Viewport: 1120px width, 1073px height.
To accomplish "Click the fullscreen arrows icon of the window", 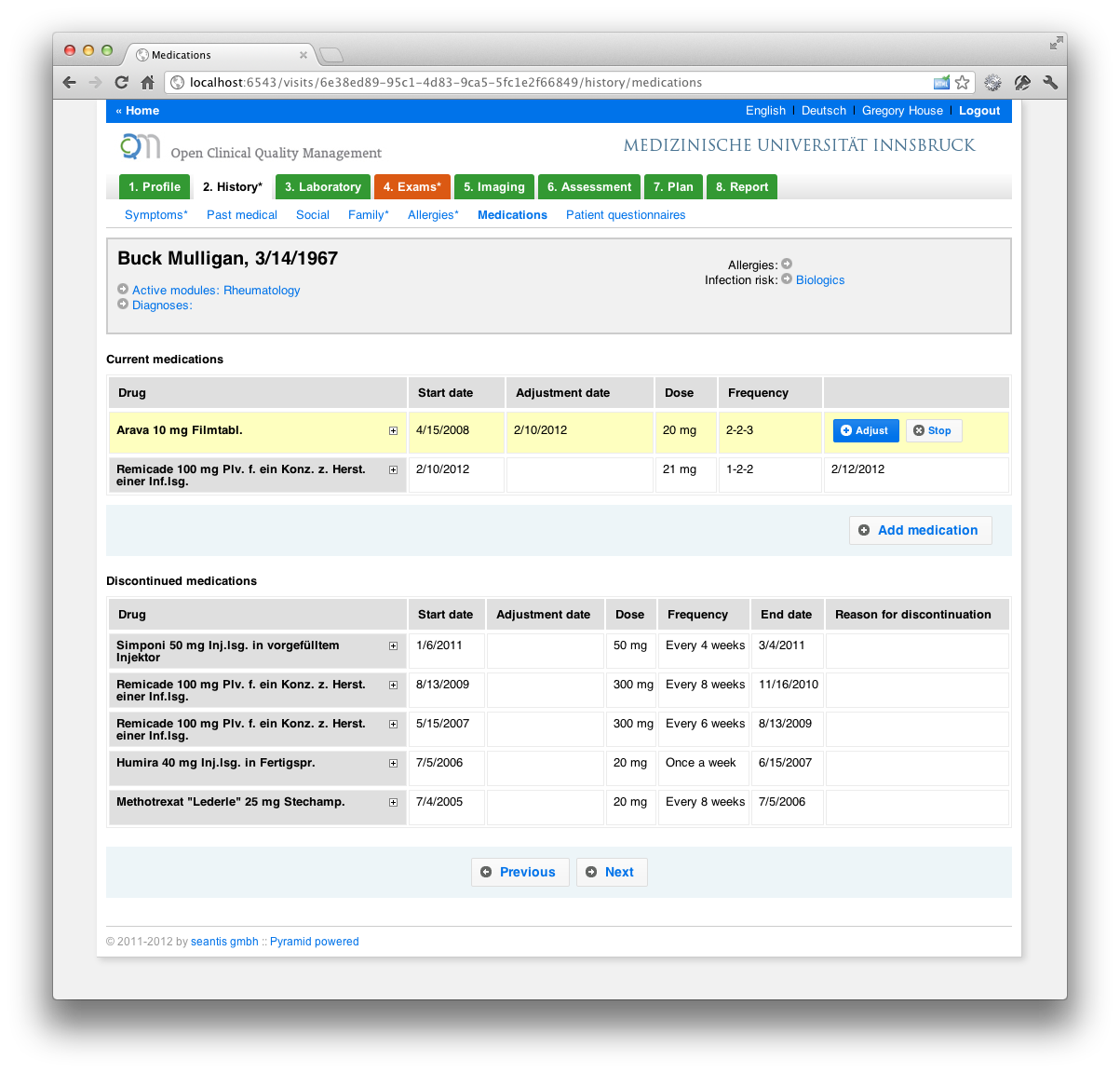I will coord(1057,43).
